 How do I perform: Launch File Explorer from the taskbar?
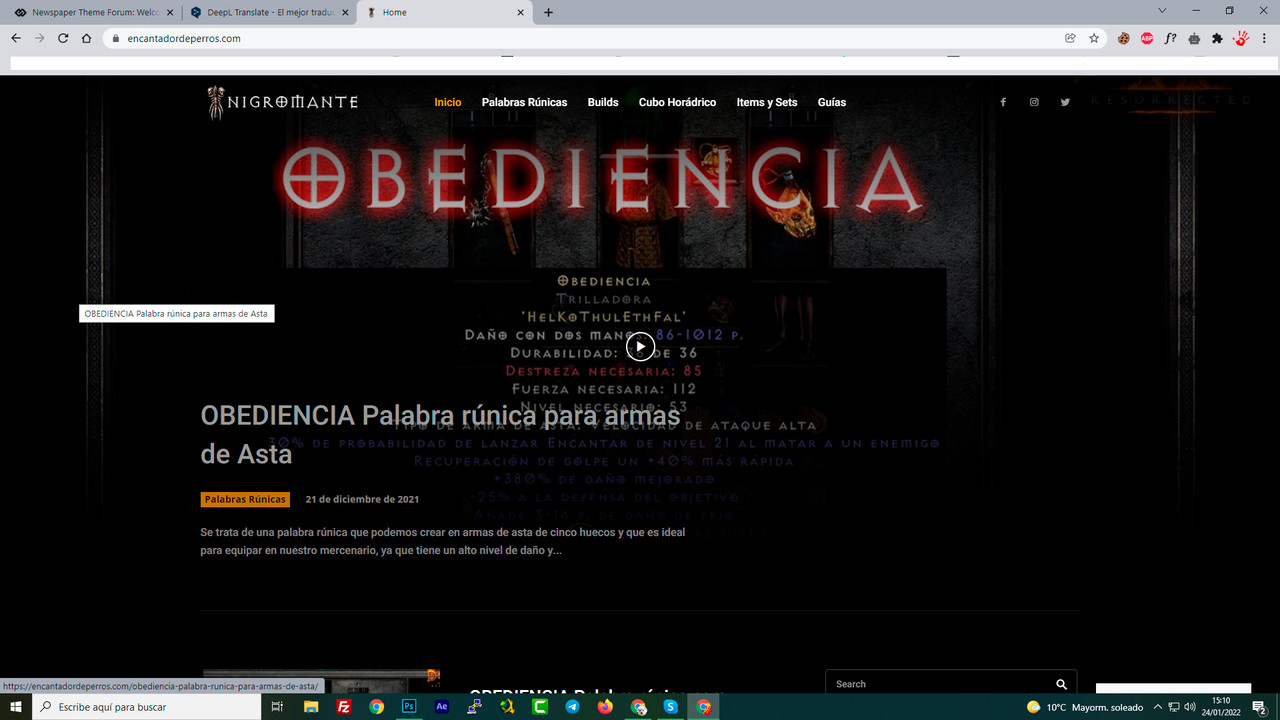click(x=311, y=707)
